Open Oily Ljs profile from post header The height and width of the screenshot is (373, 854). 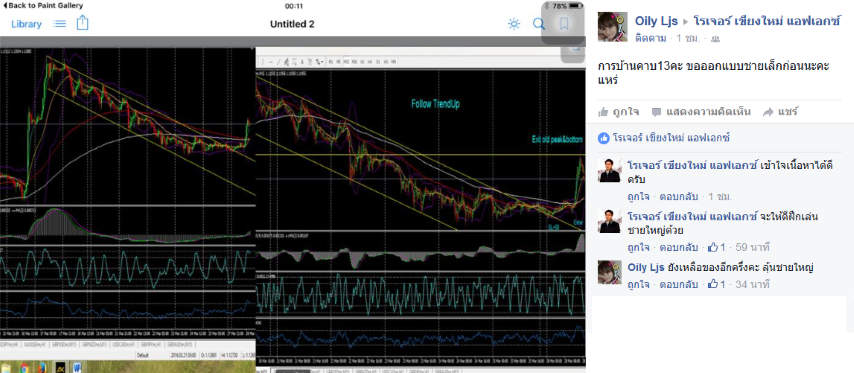(656, 21)
